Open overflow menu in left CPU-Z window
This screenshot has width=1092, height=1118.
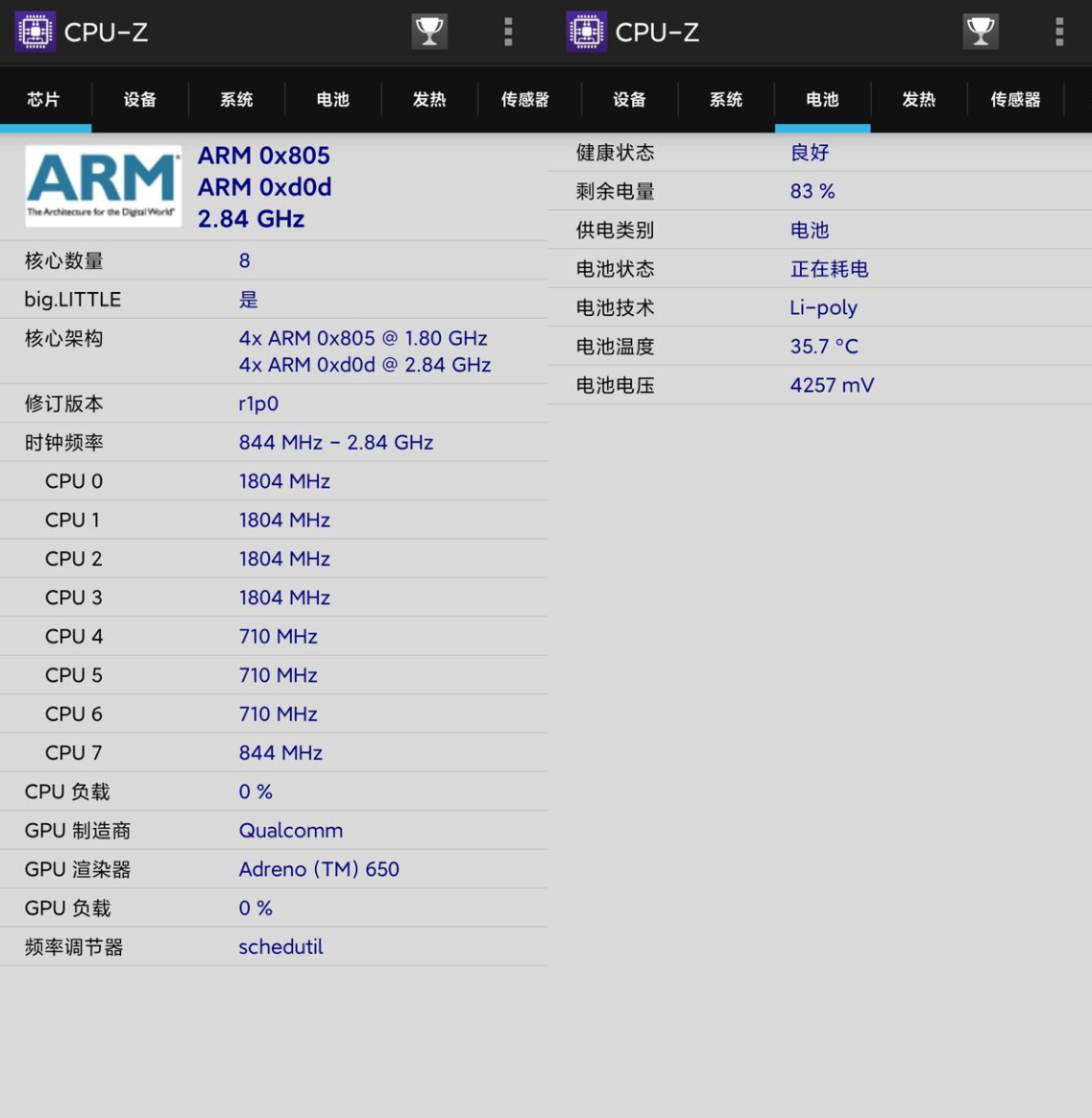(508, 32)
